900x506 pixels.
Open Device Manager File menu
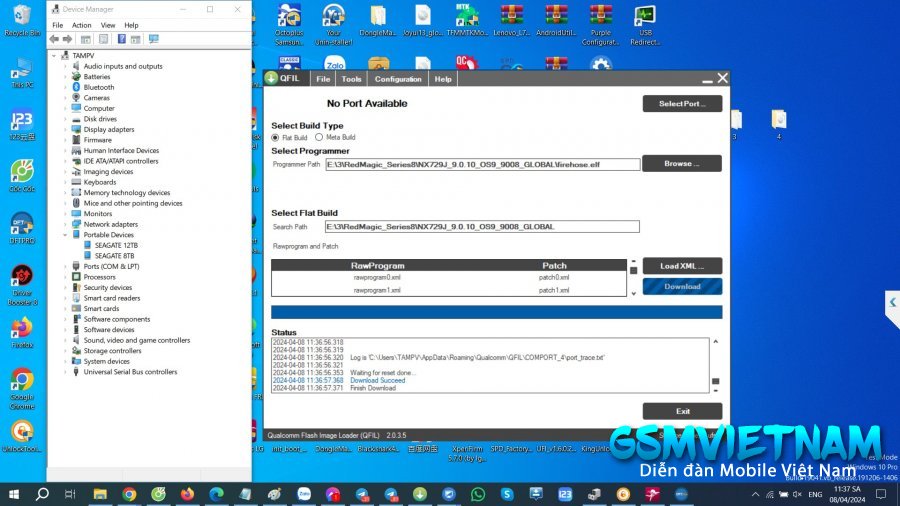click(x=57, y=25)
